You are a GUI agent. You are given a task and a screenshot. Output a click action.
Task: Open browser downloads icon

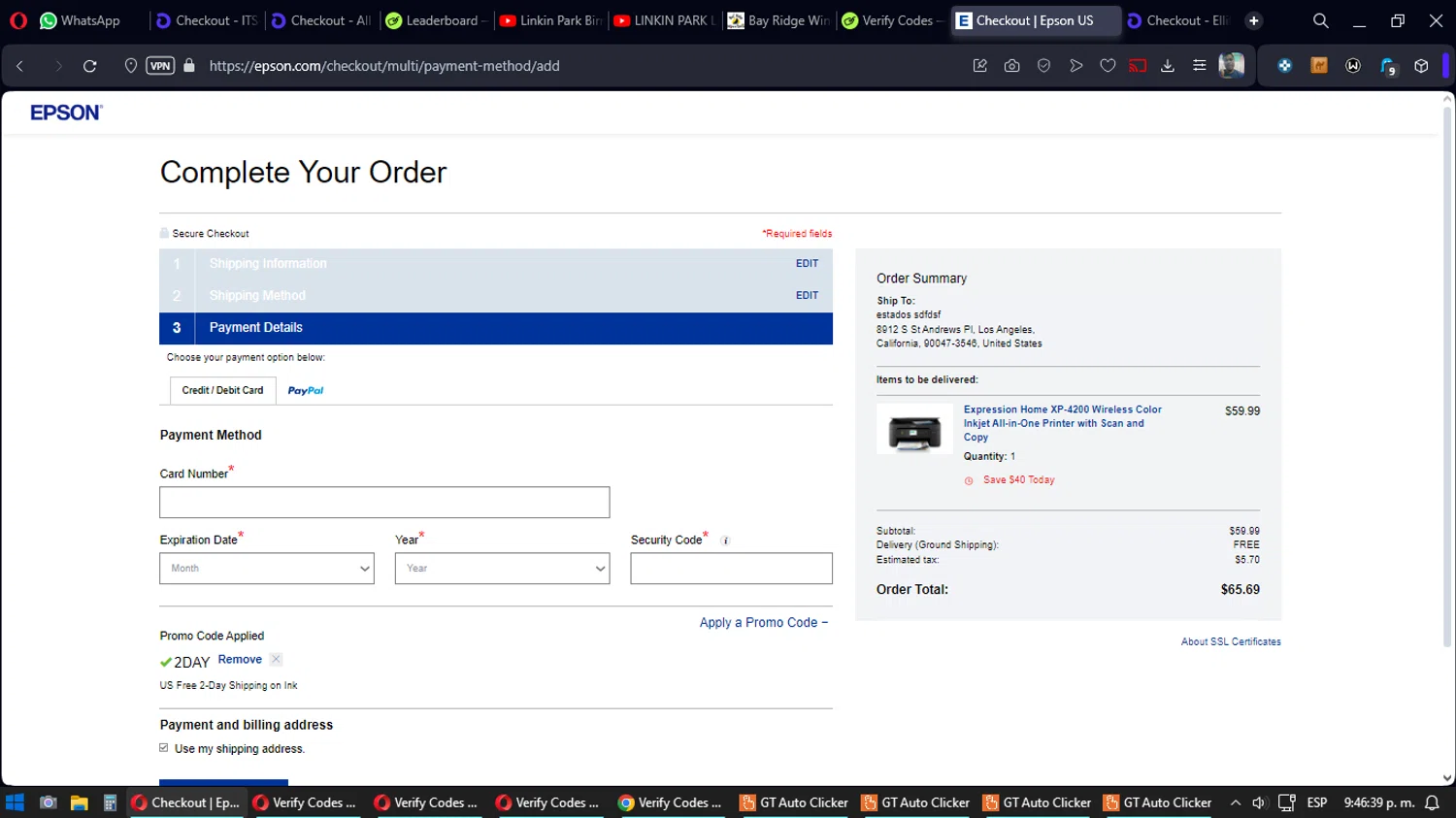tap(1168, 66)
